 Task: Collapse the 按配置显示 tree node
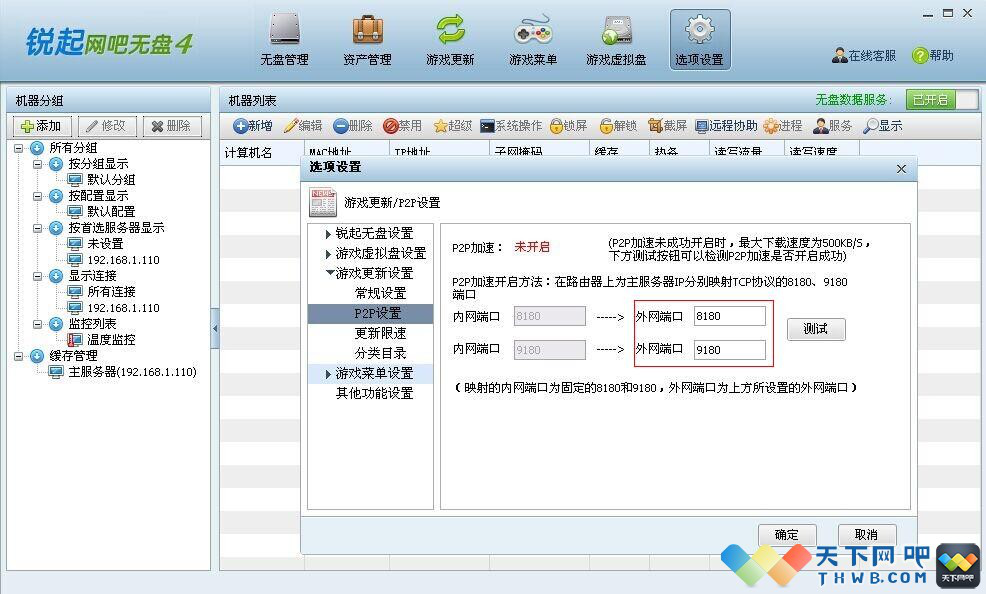pos(37,196)
